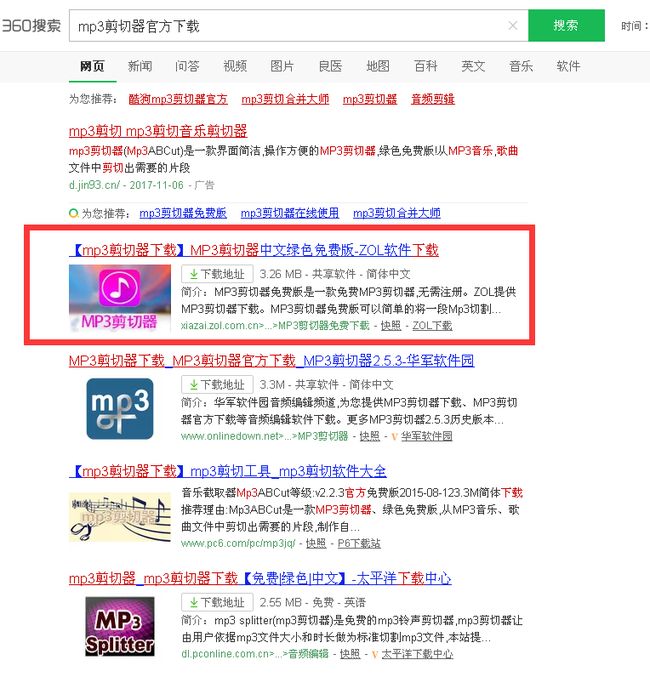The width and height of the screenshot is (650, 677).
Task: Open the red mp3剪切合并大师 suggestion link
Action: pos(285,99)
